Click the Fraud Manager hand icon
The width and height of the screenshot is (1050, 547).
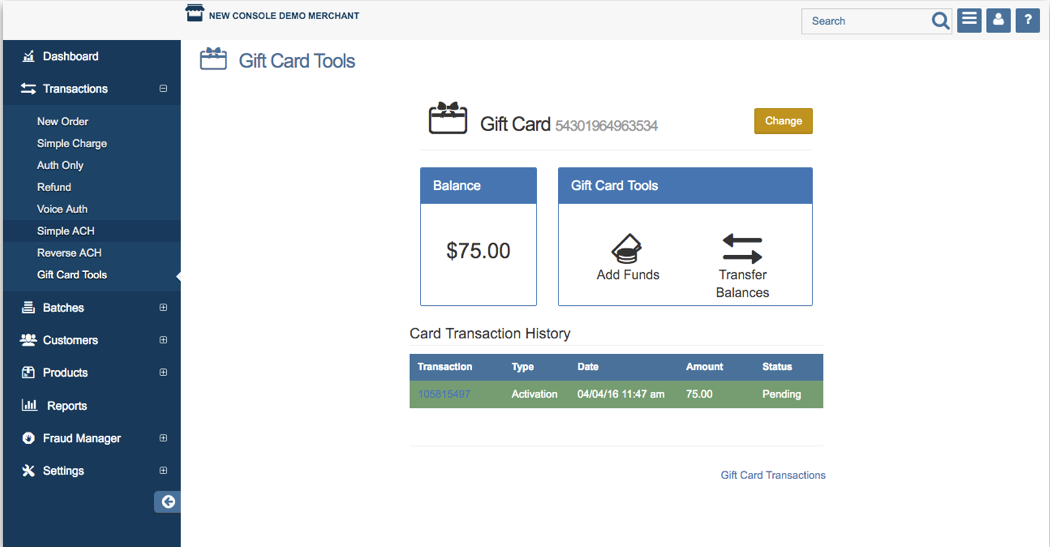pyautogui.click(x=28, y=438)
